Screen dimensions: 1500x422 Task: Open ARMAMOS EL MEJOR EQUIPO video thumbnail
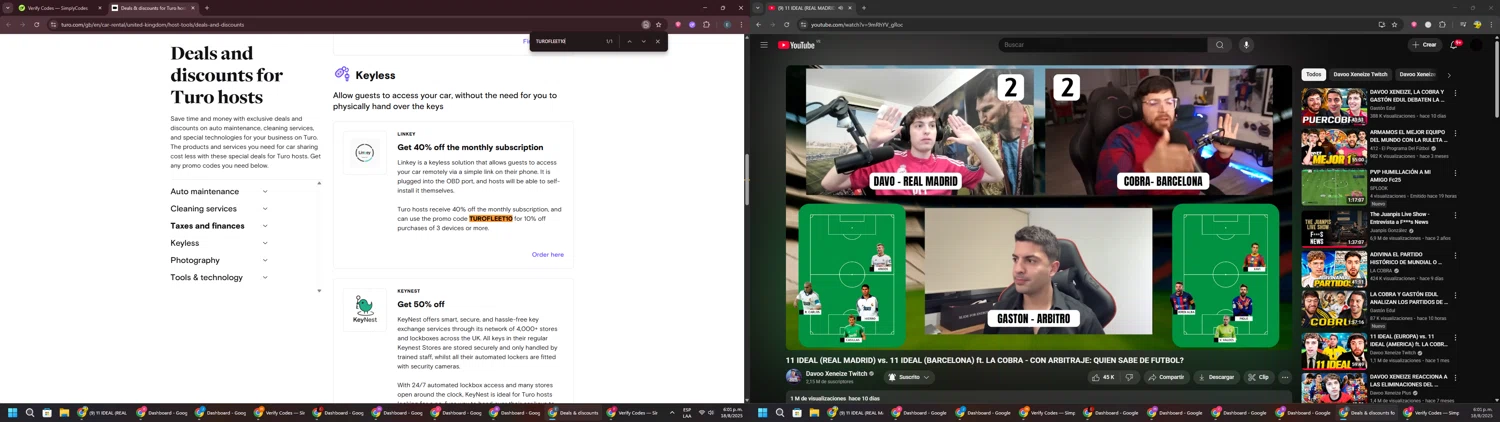tap(1333, 147)
